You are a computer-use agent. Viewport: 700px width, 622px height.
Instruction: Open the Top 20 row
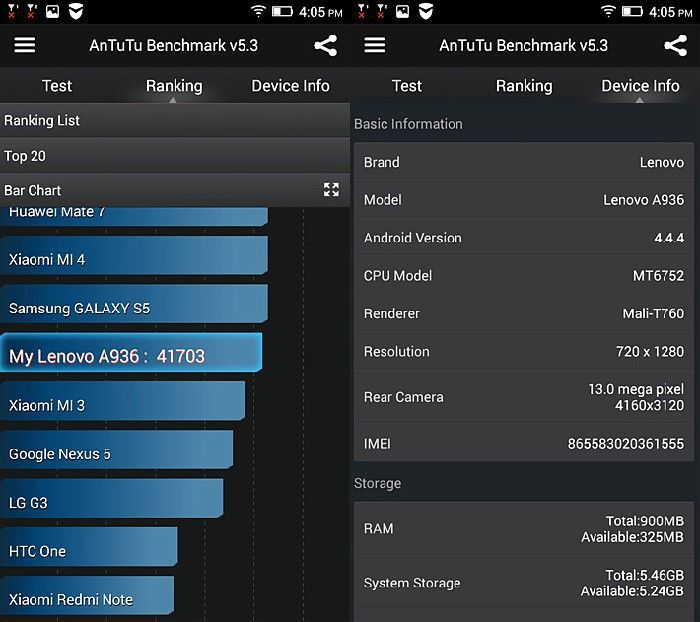175,156
